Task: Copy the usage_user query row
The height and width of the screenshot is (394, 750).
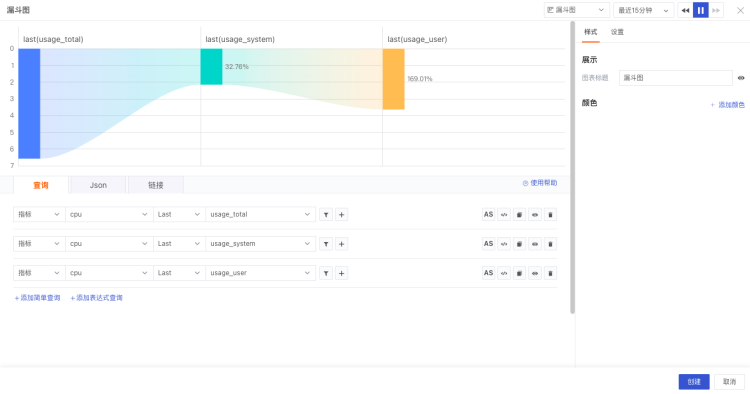Action: (x=519, y=273)
